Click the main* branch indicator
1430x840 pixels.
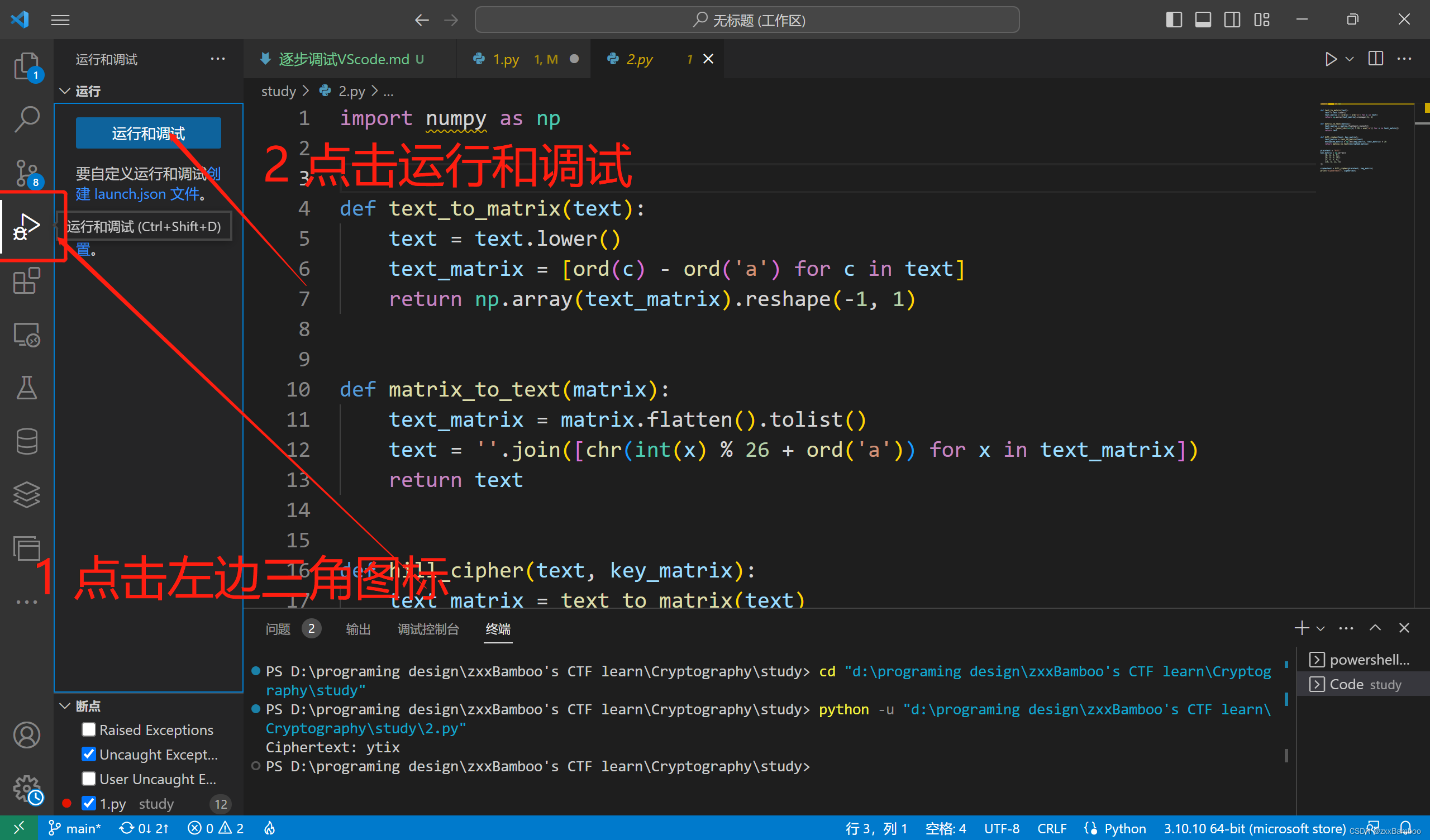point(74,828)
